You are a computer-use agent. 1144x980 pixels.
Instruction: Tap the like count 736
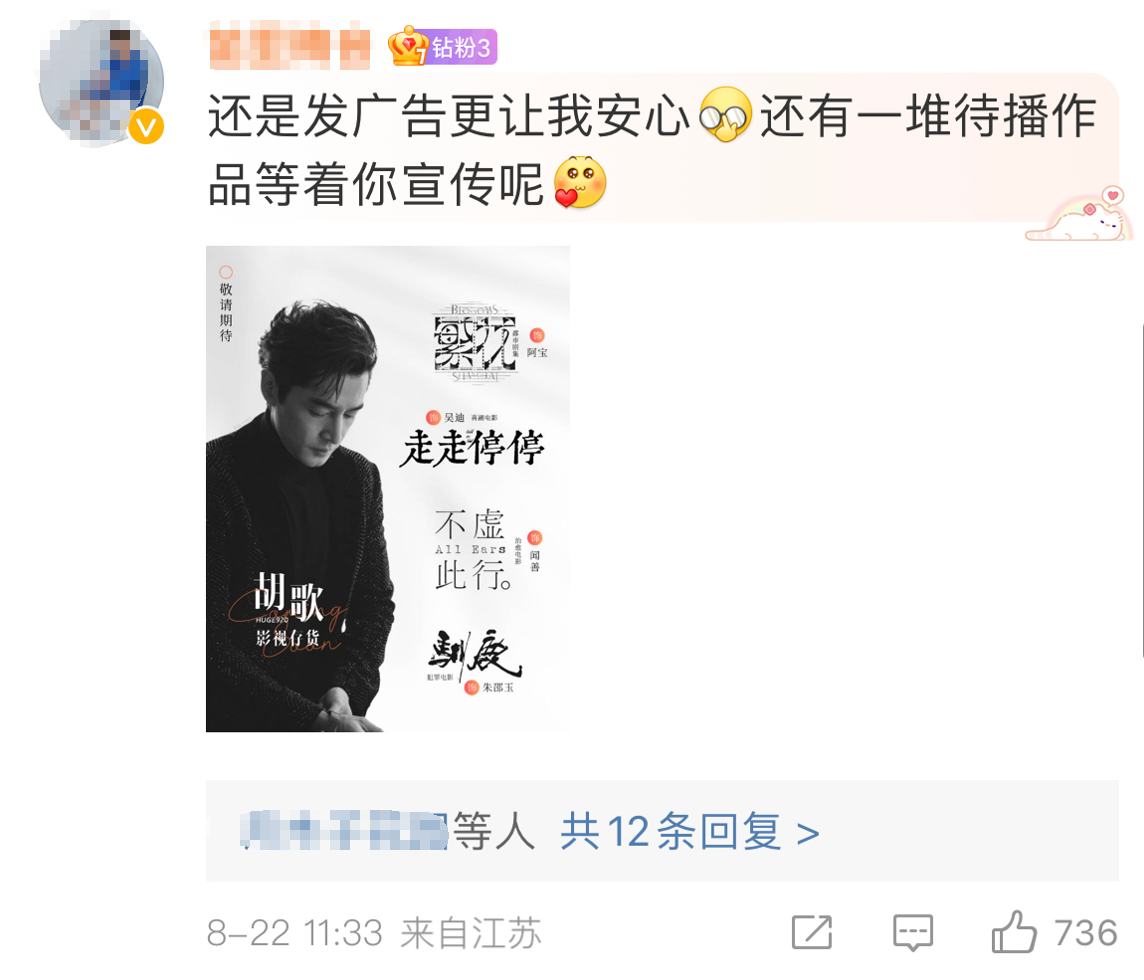pos(1086,933)
